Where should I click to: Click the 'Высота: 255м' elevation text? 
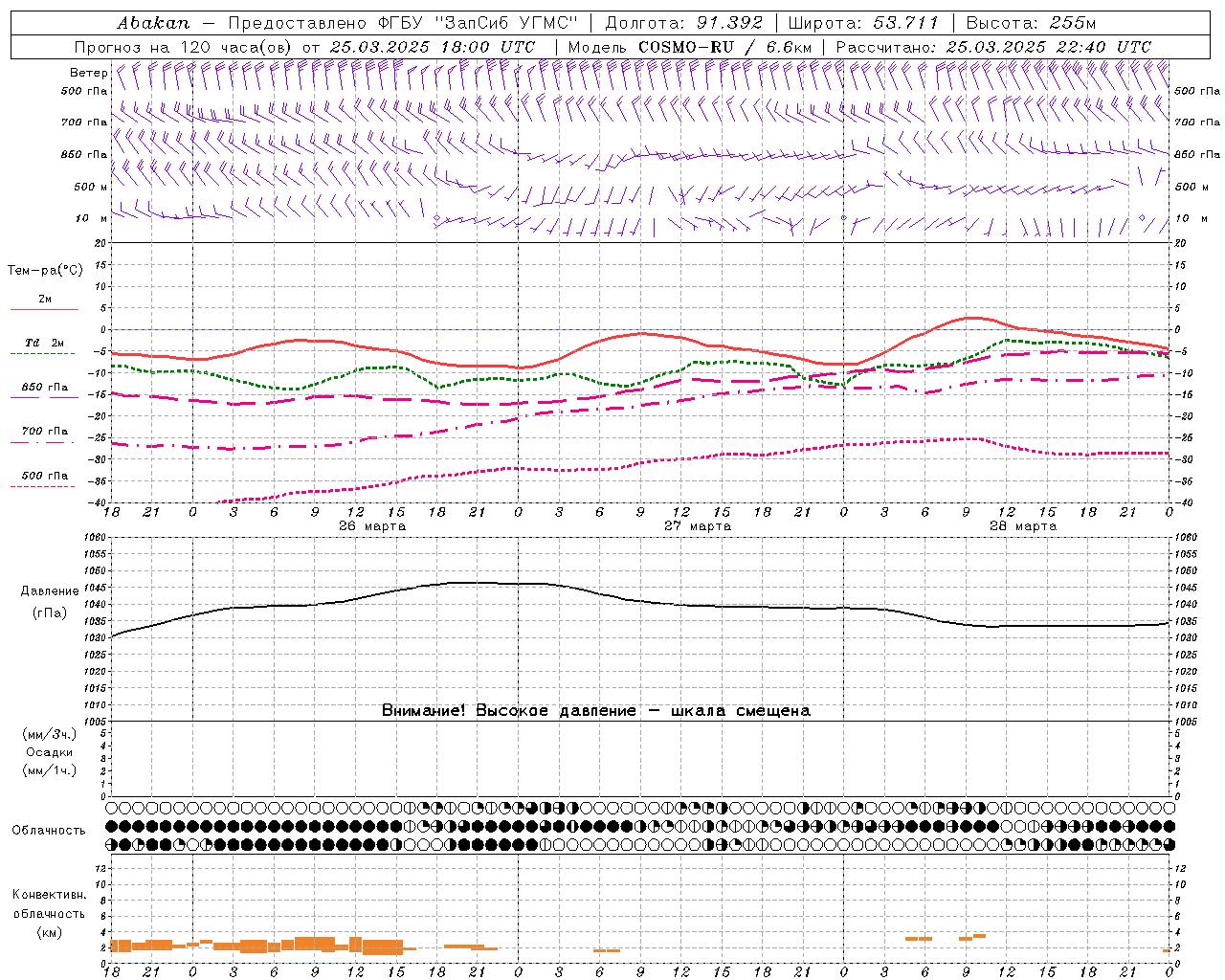[x=1031, y=22]
